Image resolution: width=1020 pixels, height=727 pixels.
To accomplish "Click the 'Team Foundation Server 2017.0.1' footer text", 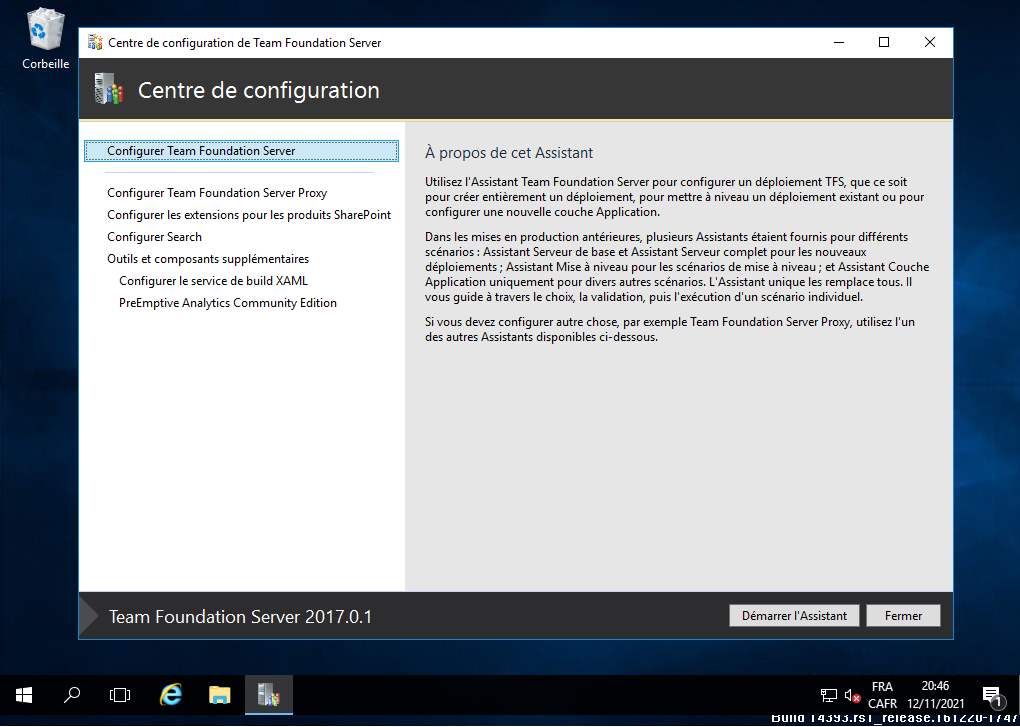I will click(x=240, y=616).
